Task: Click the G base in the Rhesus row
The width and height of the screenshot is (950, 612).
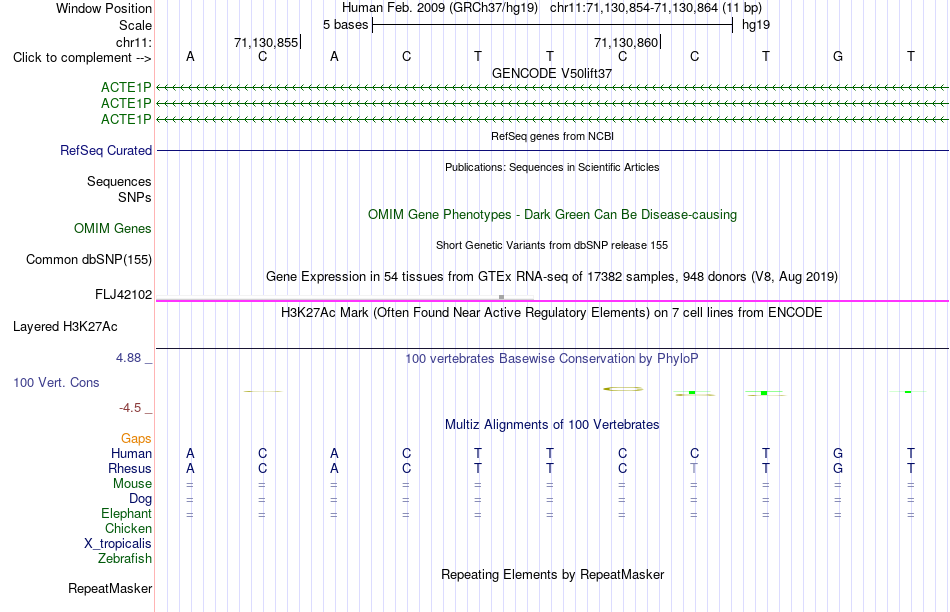Action: [838, 468]
